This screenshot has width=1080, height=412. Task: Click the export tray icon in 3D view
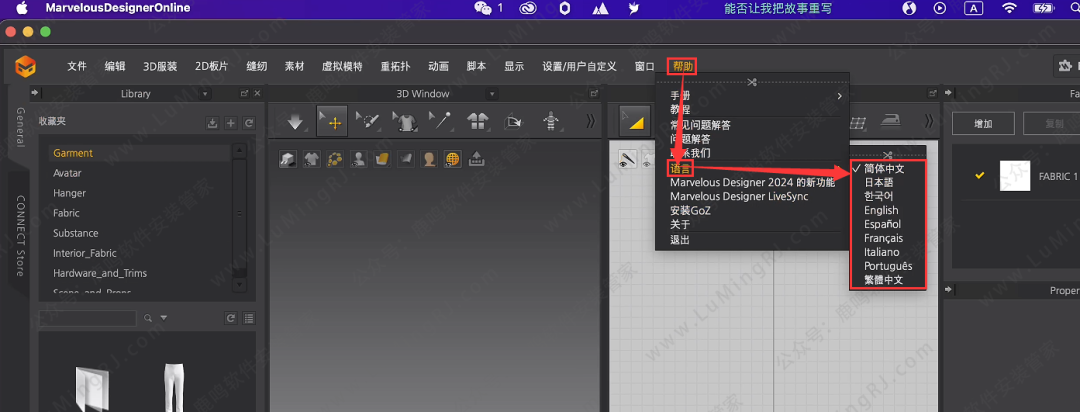[476, 159]
